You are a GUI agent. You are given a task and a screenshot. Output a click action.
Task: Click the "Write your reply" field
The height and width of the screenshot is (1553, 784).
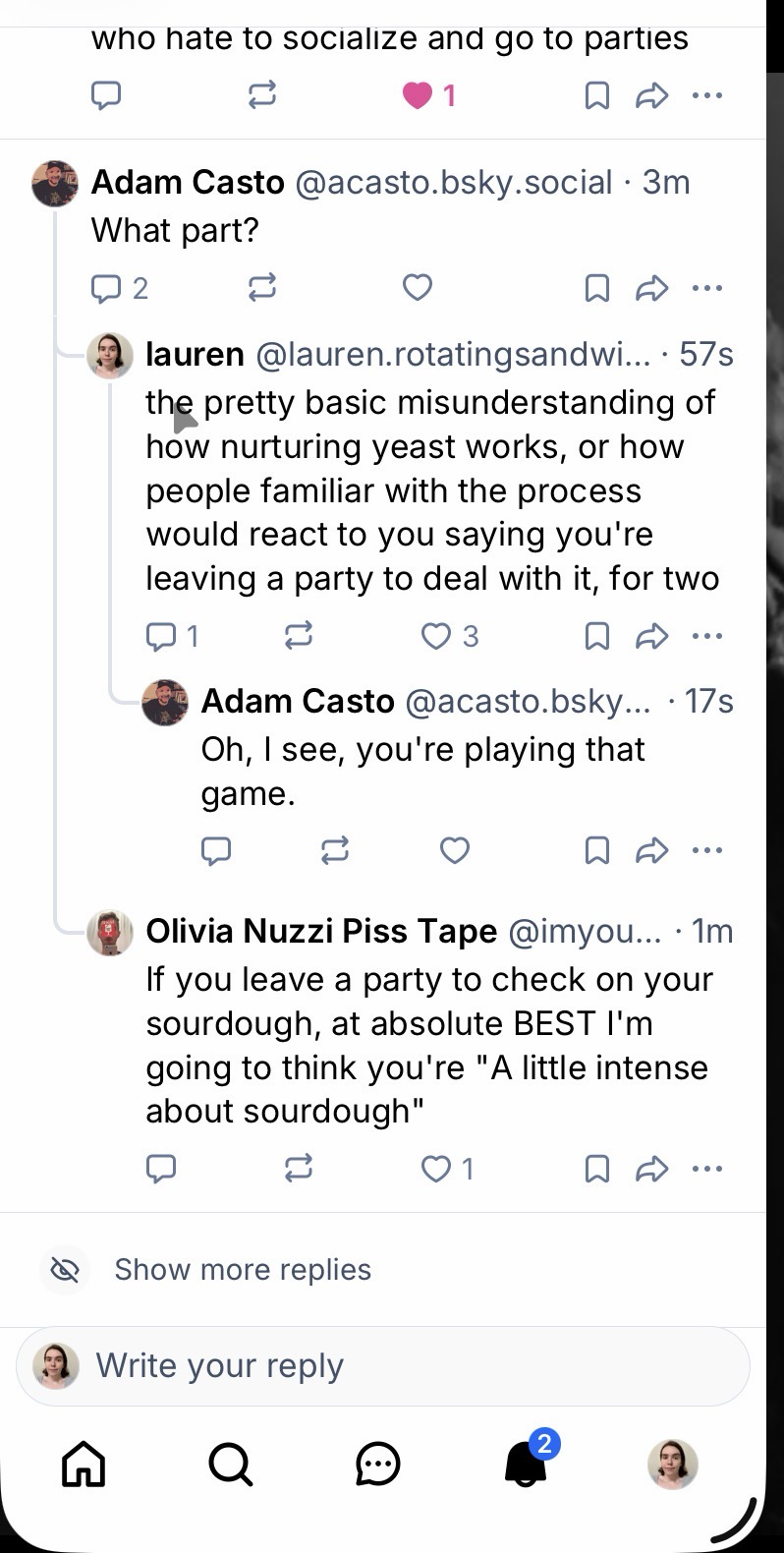[383, 1366]
